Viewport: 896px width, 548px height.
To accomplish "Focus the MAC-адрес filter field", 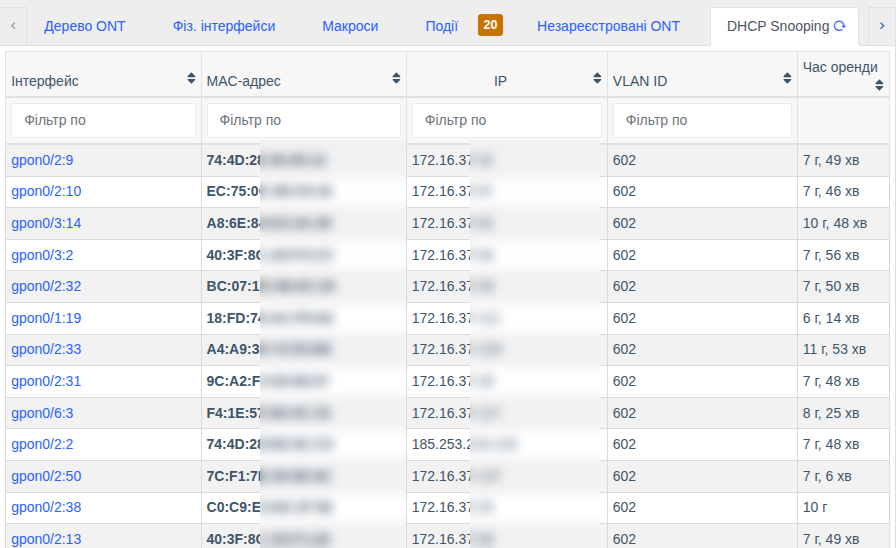I will [303, 120].
